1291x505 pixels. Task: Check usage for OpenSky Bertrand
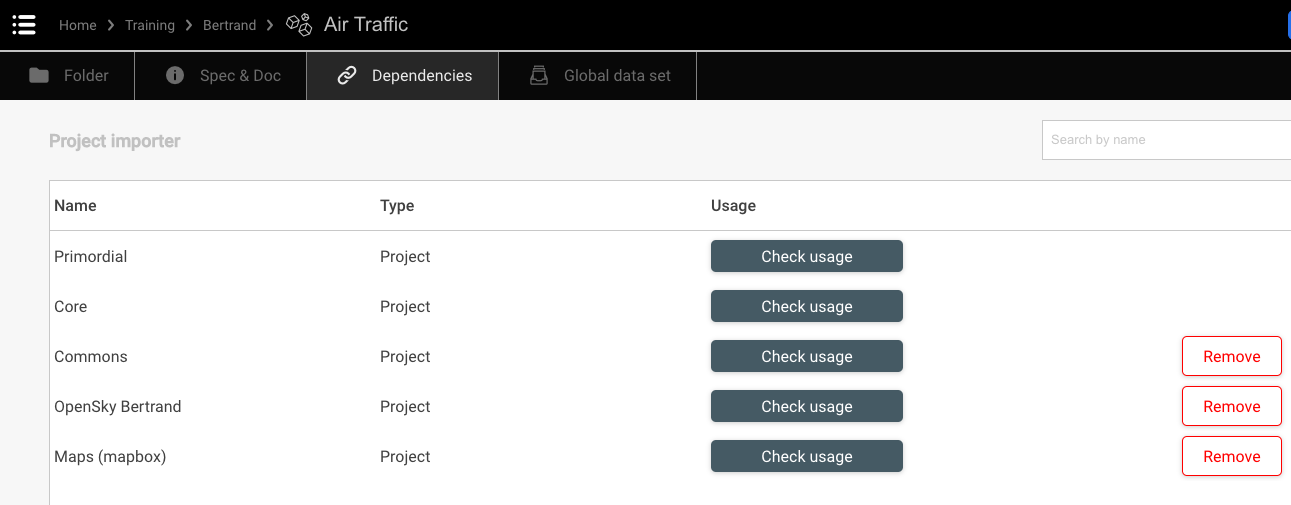pos(806,406)
